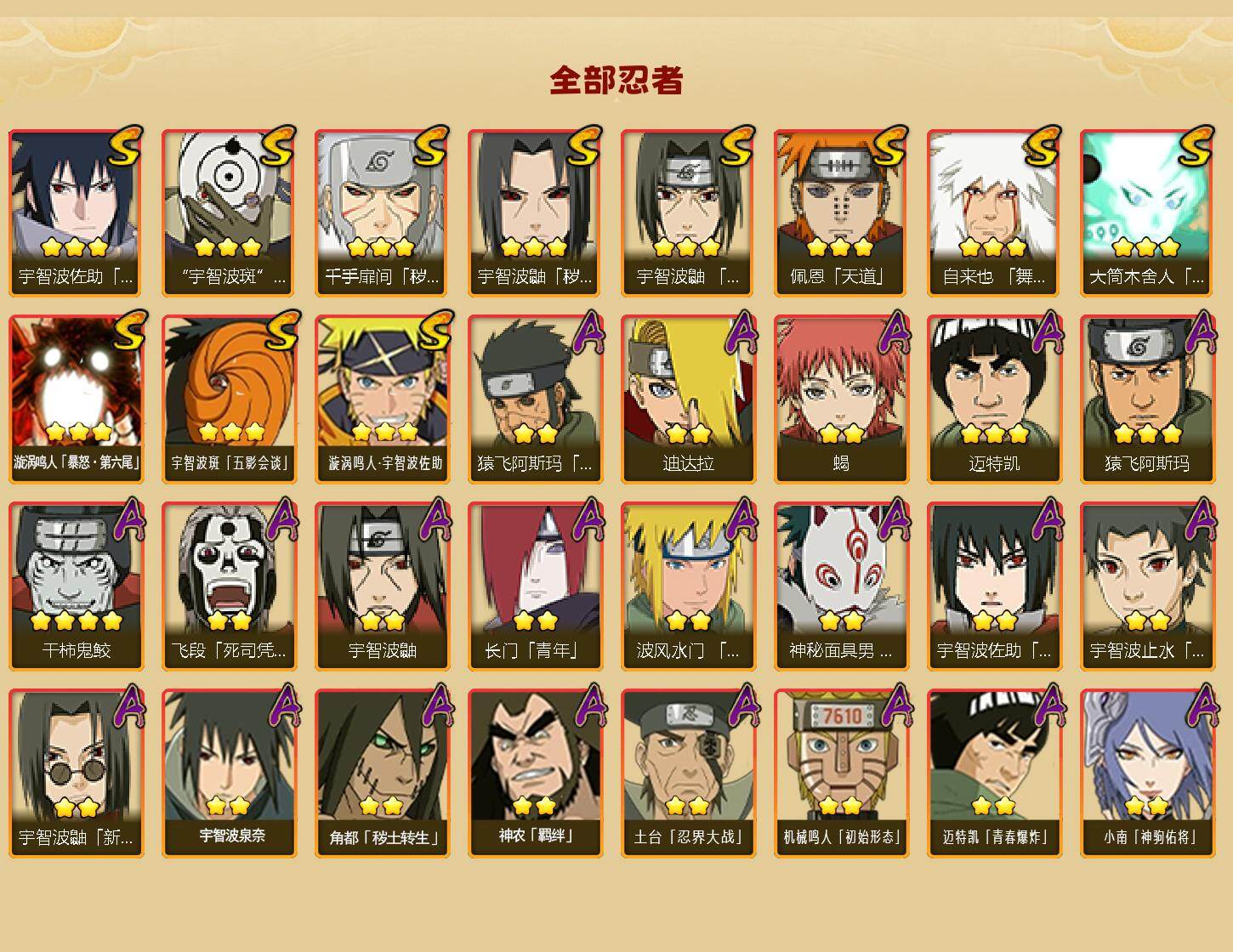Click the 全部忍者 section heading
The image size is (1233, 952).
coord(616,80)
